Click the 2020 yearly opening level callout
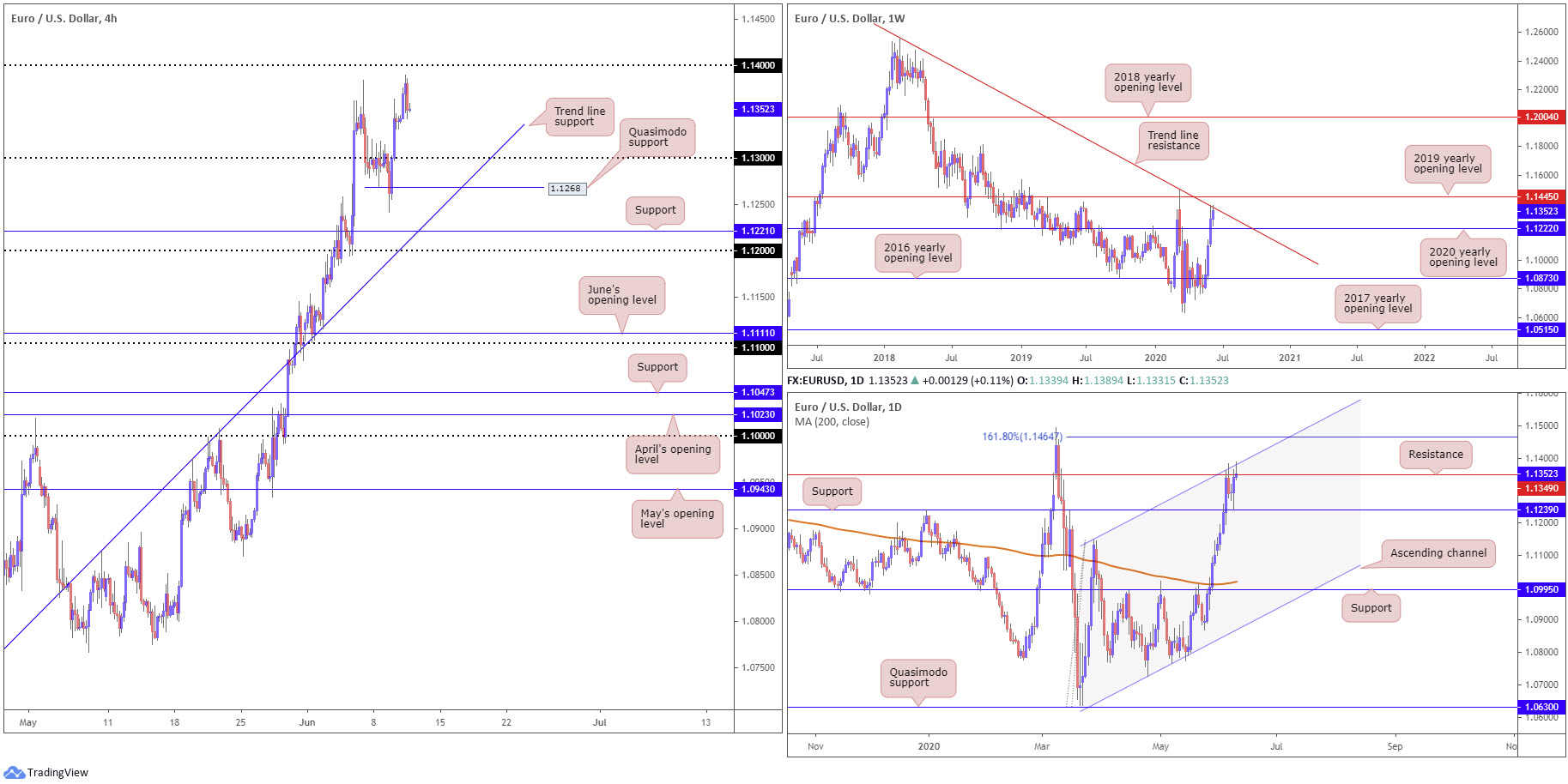Image resolution: width=1568 pixels, height=784 pixels. tap(1462, 257)
